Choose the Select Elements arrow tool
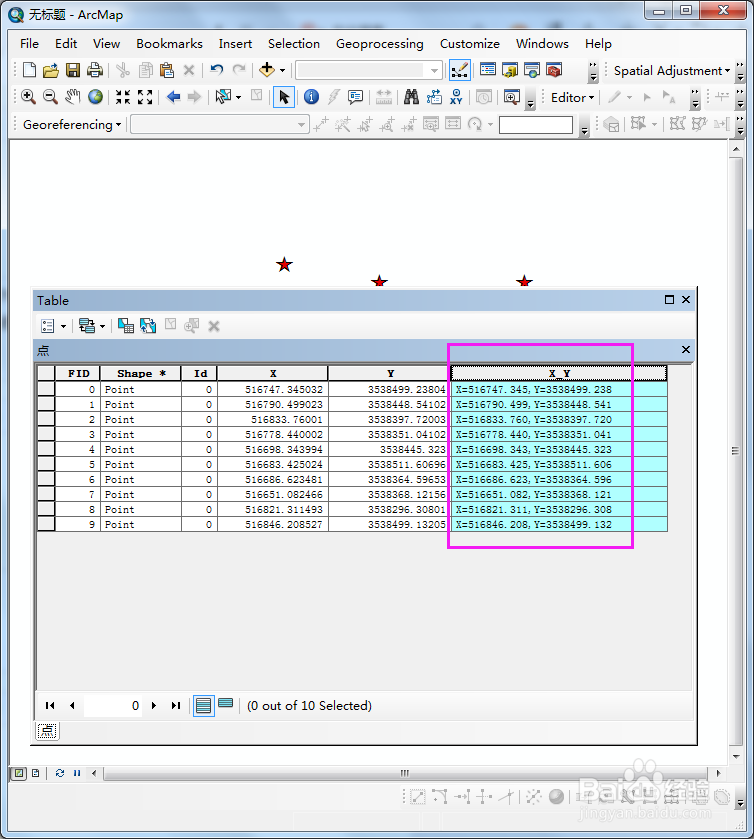The width and height of the screenshot is (754, 839). (284, 97)
